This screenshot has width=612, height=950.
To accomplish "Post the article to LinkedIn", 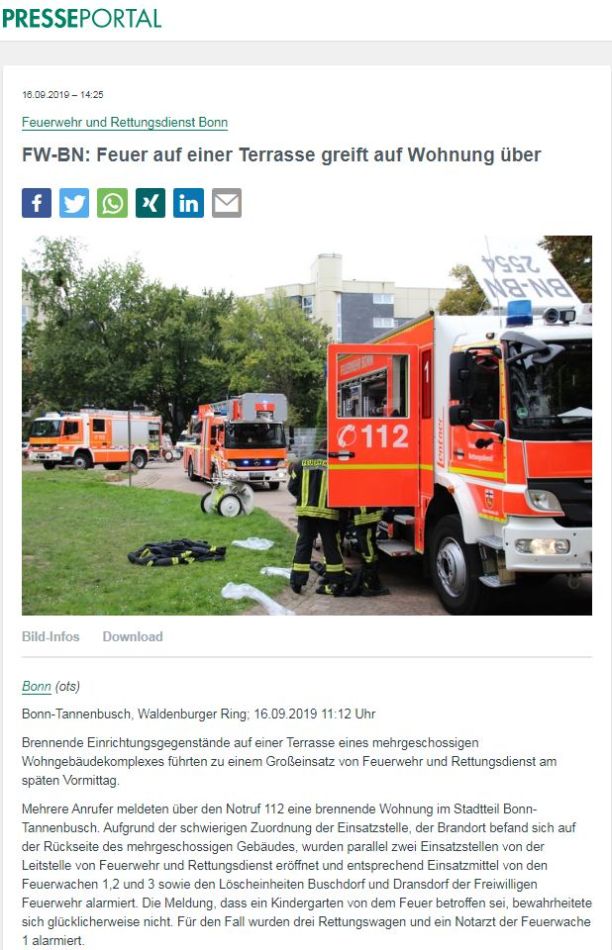I will coord(188,202).
